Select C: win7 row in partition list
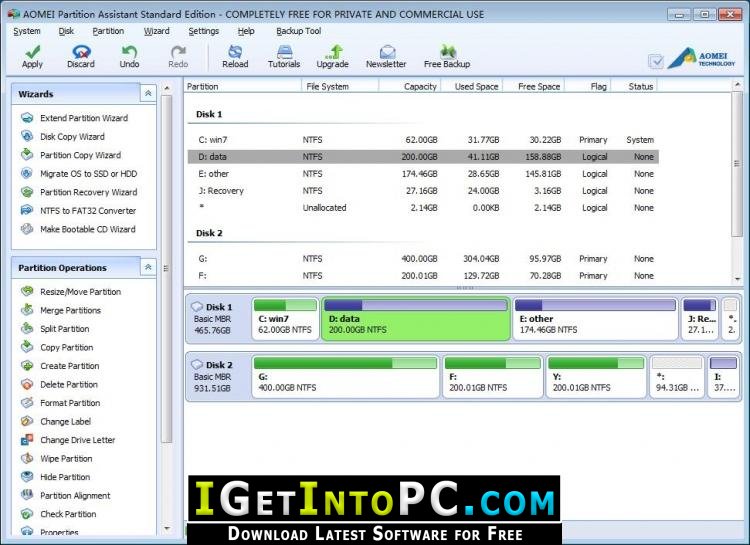Screen dimensions: 750x545 pyautogui.click(x=423, y=140)
